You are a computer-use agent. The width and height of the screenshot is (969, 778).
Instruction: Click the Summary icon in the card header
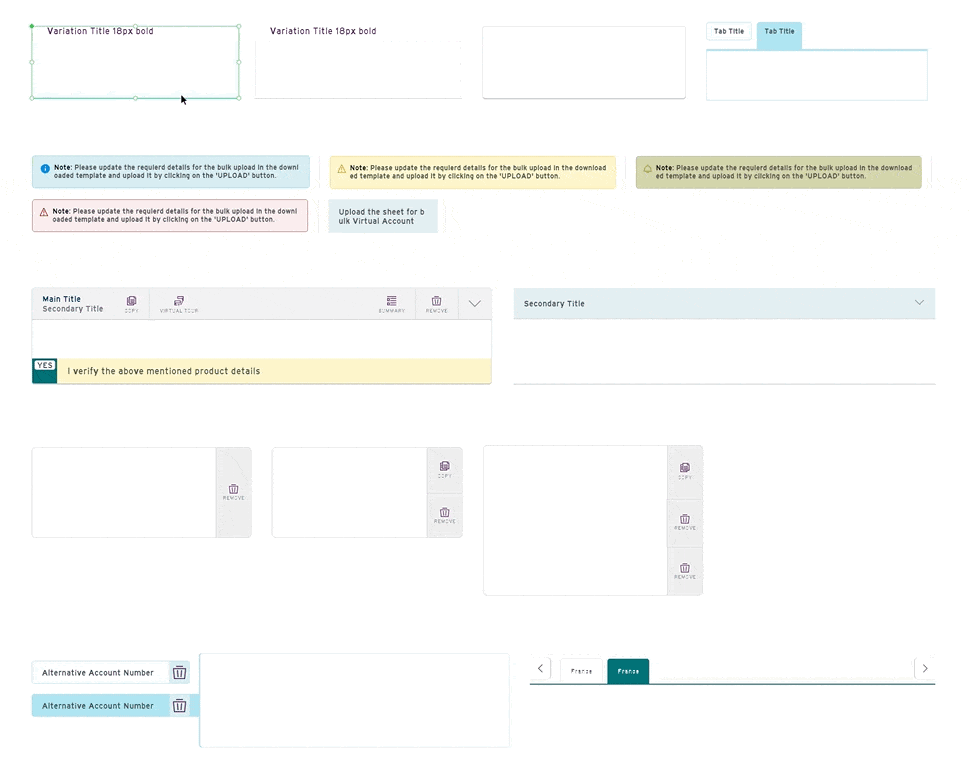391,304
